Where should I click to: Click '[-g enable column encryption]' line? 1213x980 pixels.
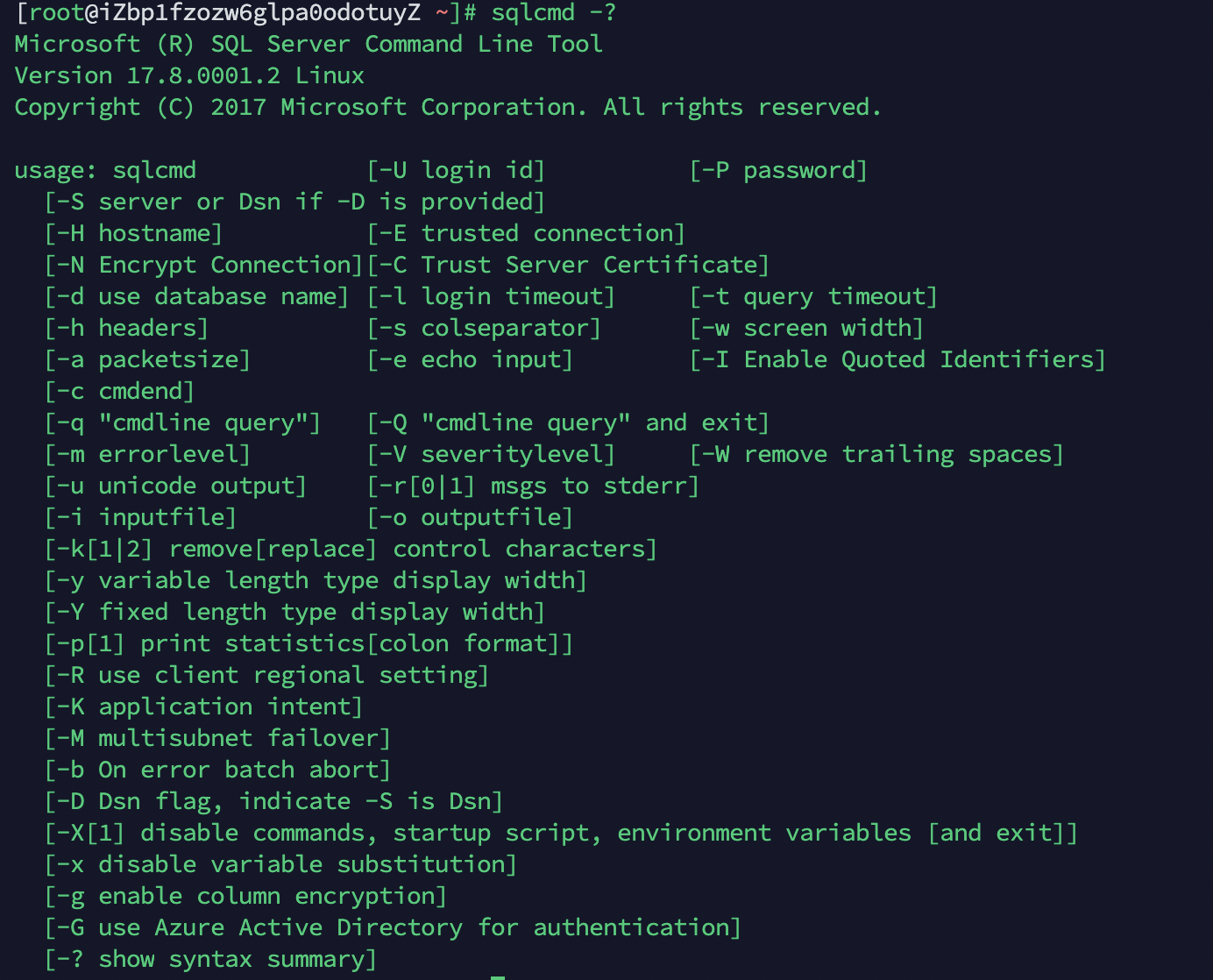(x=245, y=896)
